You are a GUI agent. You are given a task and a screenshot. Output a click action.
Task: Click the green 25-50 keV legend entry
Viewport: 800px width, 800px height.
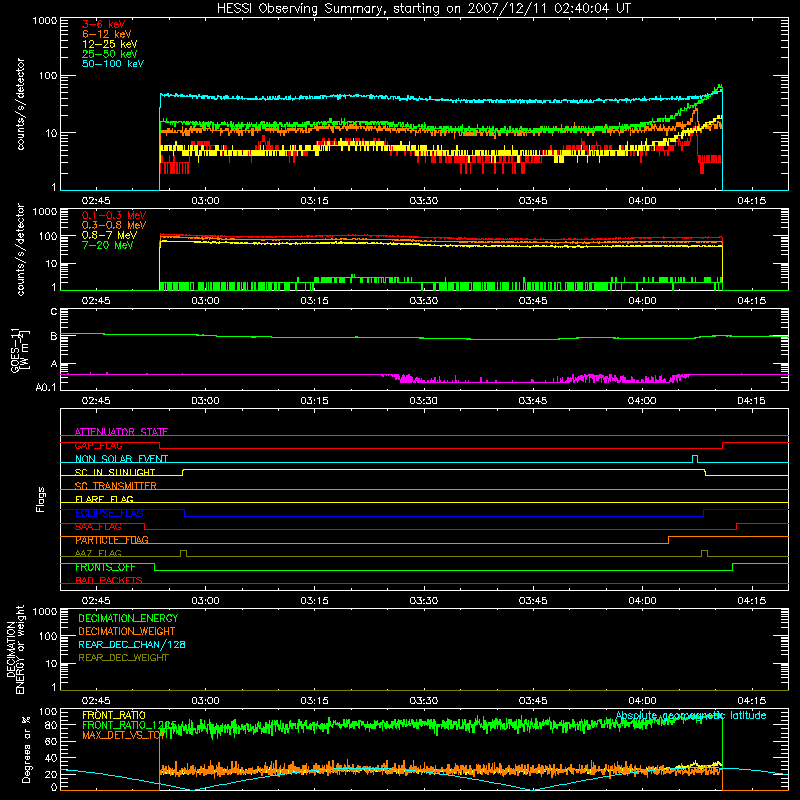(x=110, y=54)
